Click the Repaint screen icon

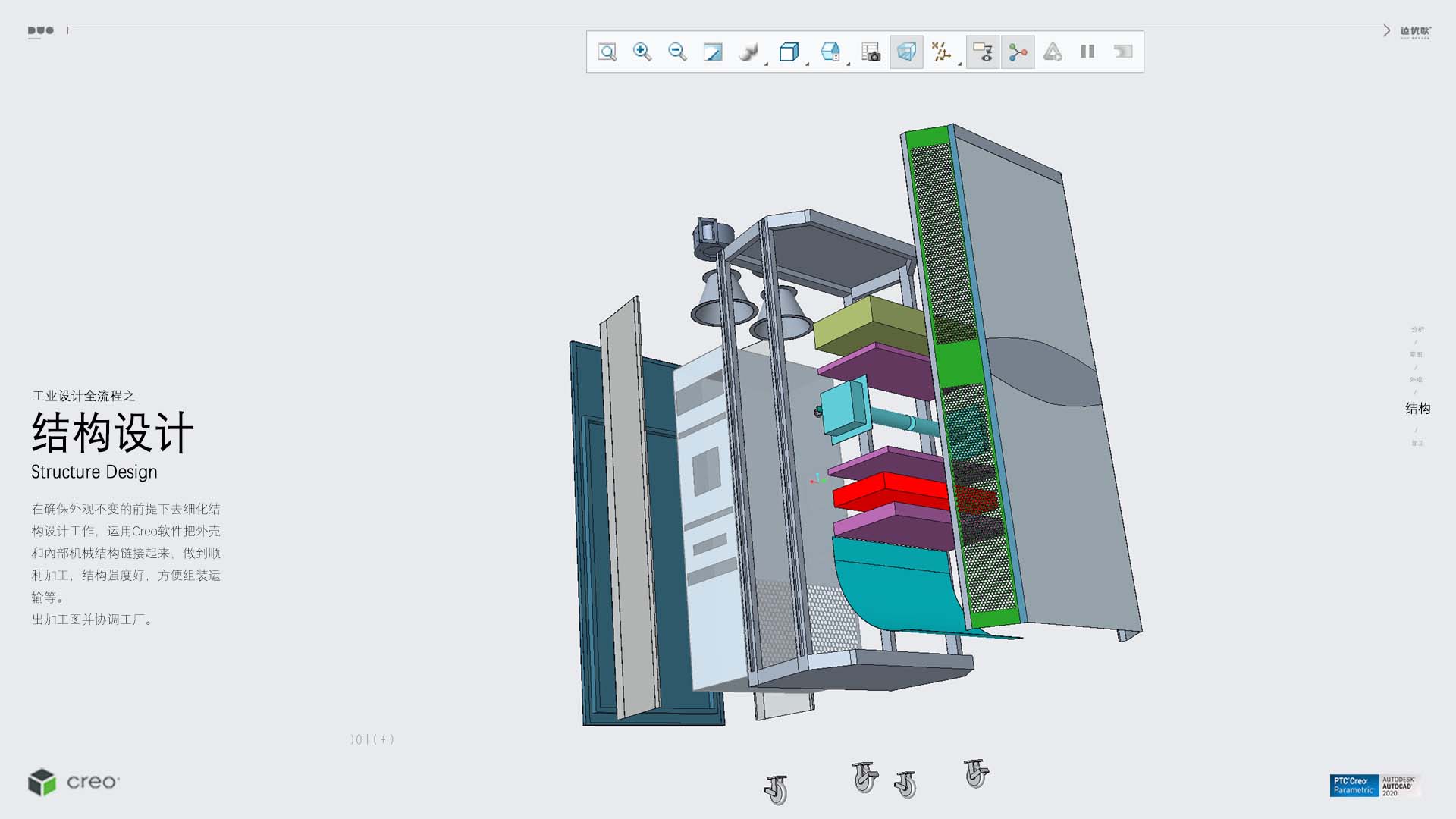click(x=713, y=52)
